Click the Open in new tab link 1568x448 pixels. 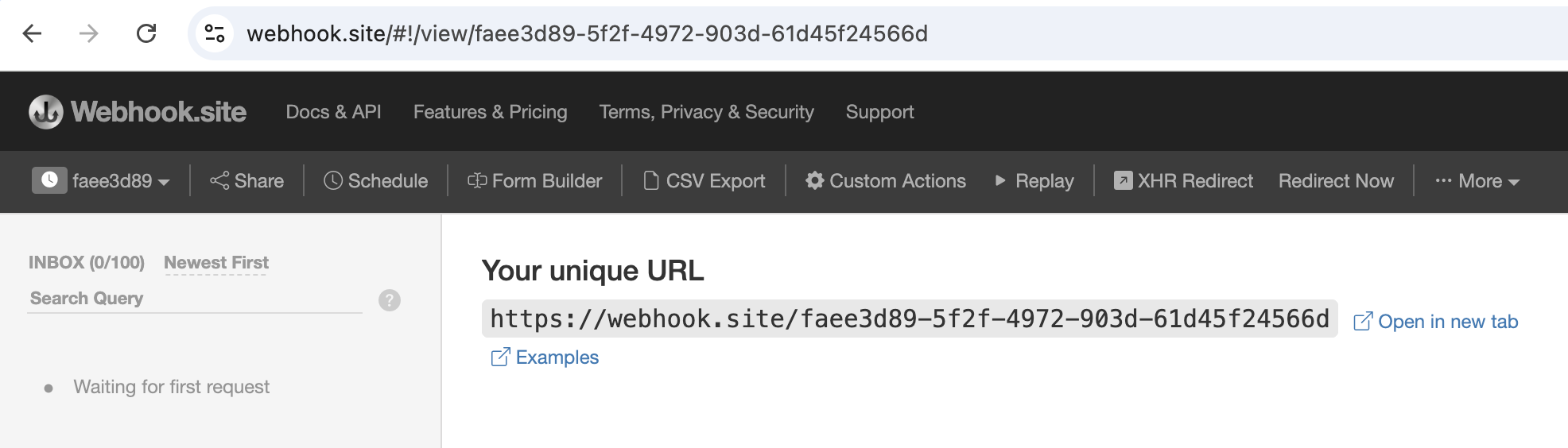click(1436, 322)
